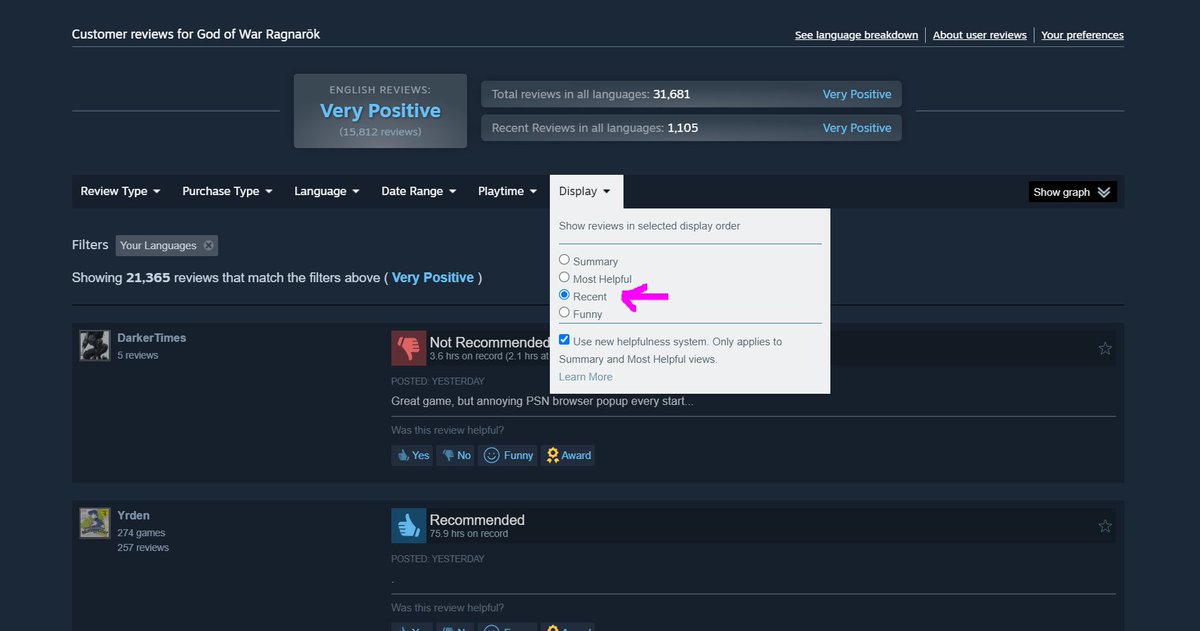Click the Recommended title on Yrden review

(477, 520)
